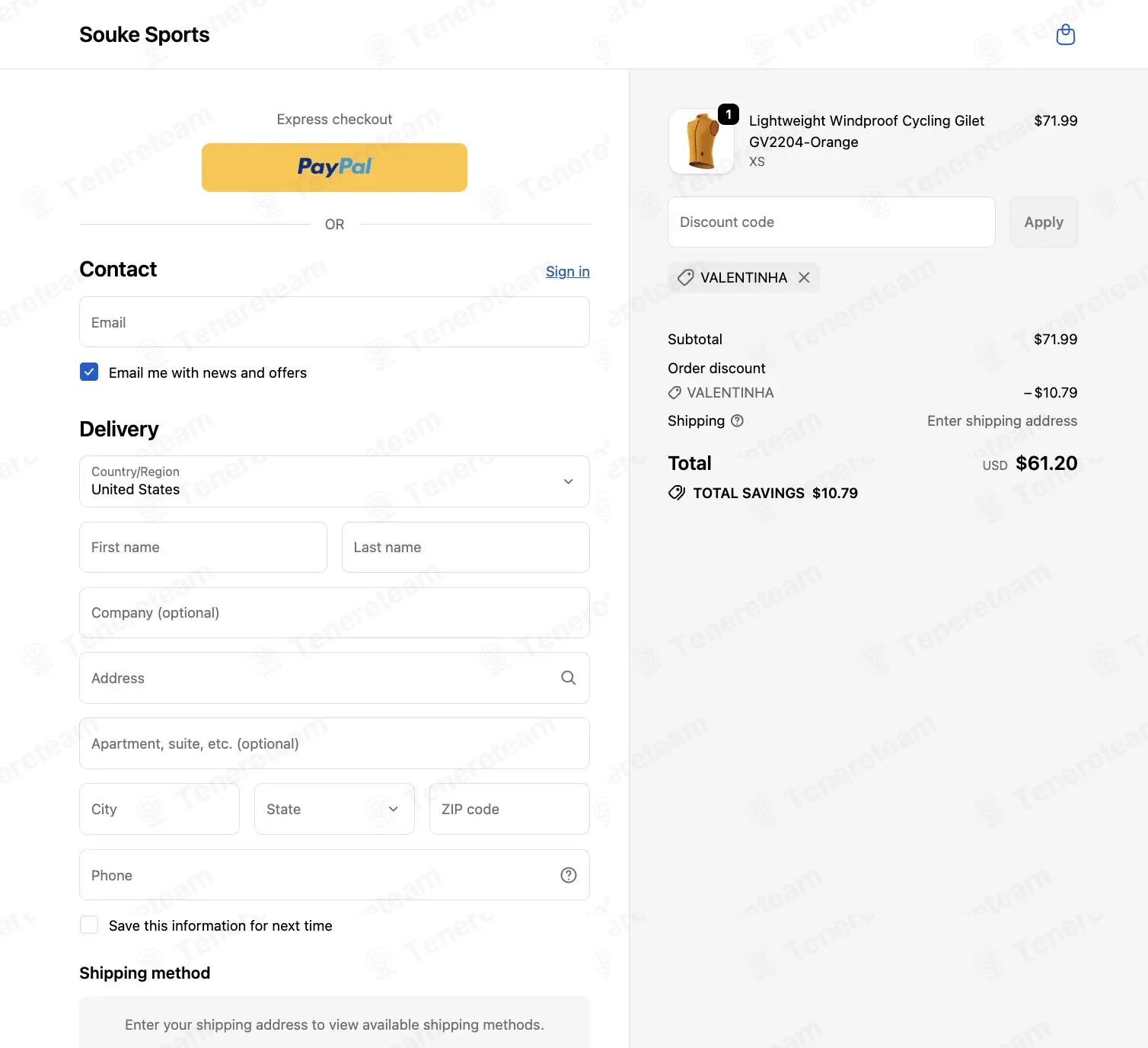Click the Shipping help question mark icon
This screenshot has width=1148, height=1048.
737,420
